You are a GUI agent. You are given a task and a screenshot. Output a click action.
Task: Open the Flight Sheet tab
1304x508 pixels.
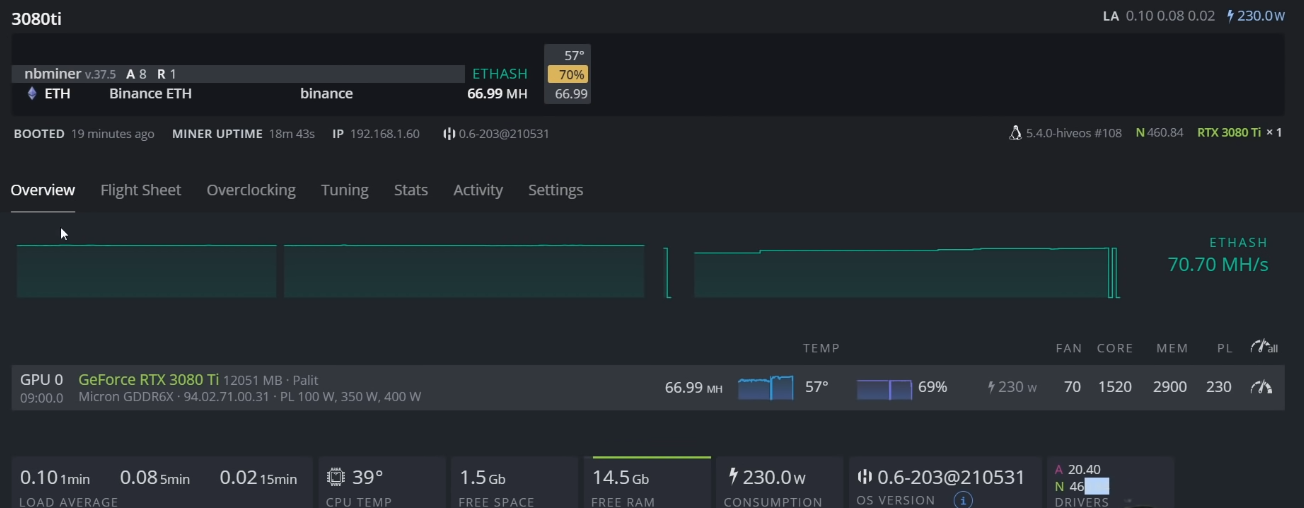[141, 190]
